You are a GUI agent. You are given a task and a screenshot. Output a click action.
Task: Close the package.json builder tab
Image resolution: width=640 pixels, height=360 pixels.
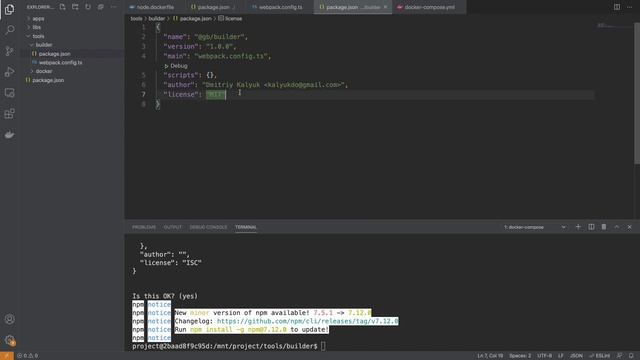385,7
